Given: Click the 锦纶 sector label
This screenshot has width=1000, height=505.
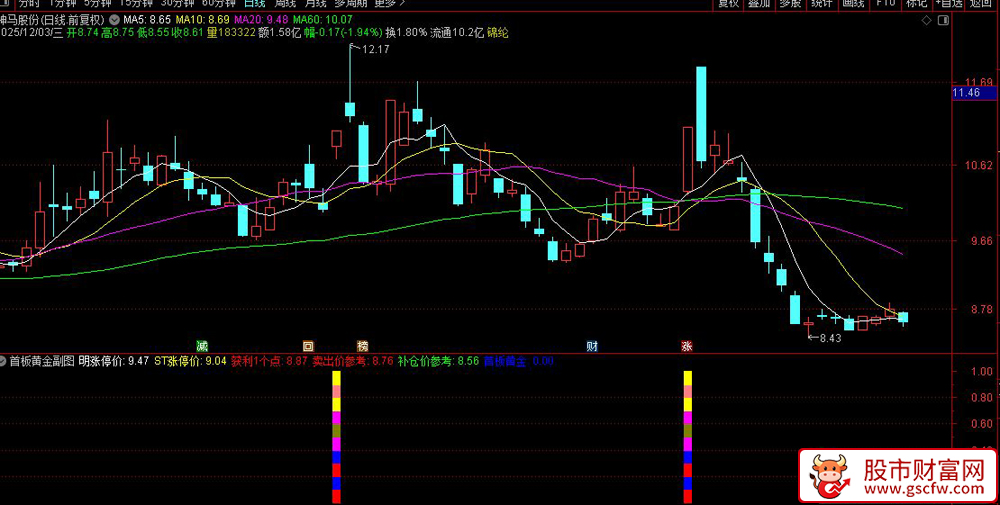Looking at the screenshot, I should [497, 33].
